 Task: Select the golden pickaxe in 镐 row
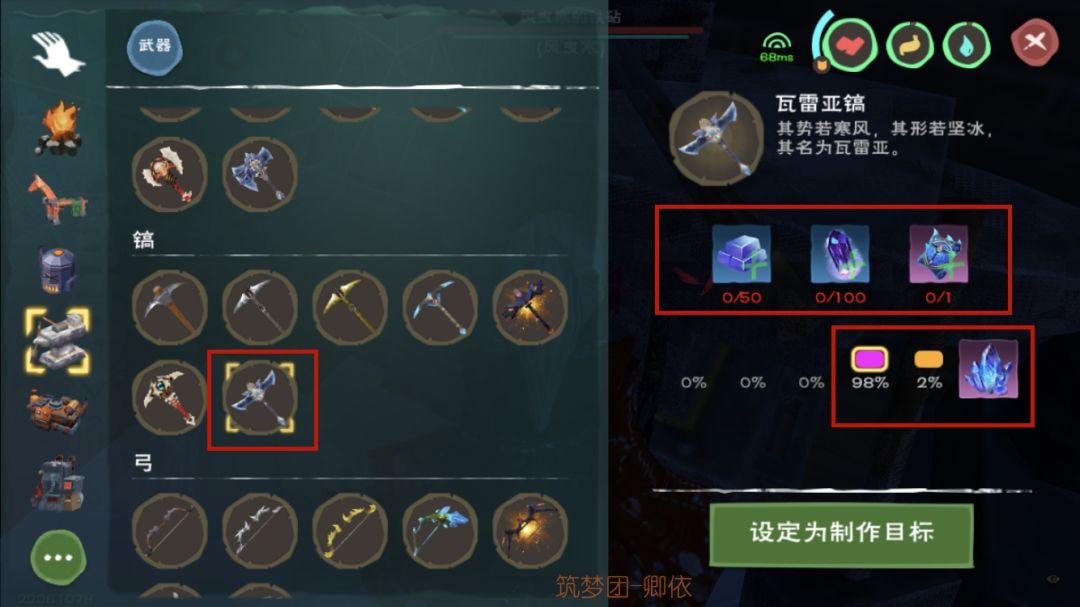pos(350,307)
